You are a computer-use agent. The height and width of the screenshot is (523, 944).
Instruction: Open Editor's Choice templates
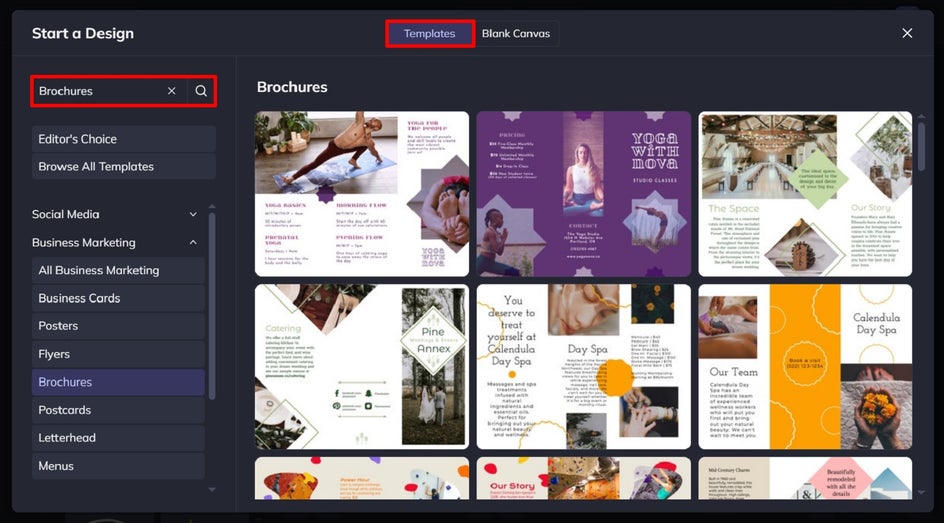pos(123,139)
